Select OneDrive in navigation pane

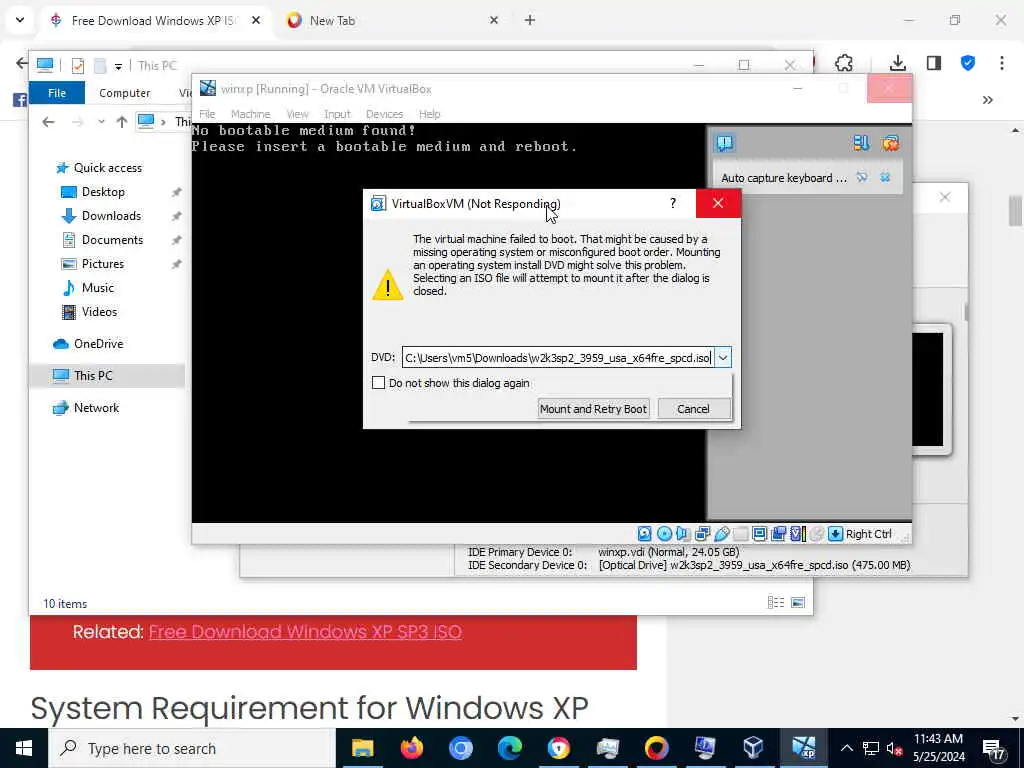[x=98, y=344]
